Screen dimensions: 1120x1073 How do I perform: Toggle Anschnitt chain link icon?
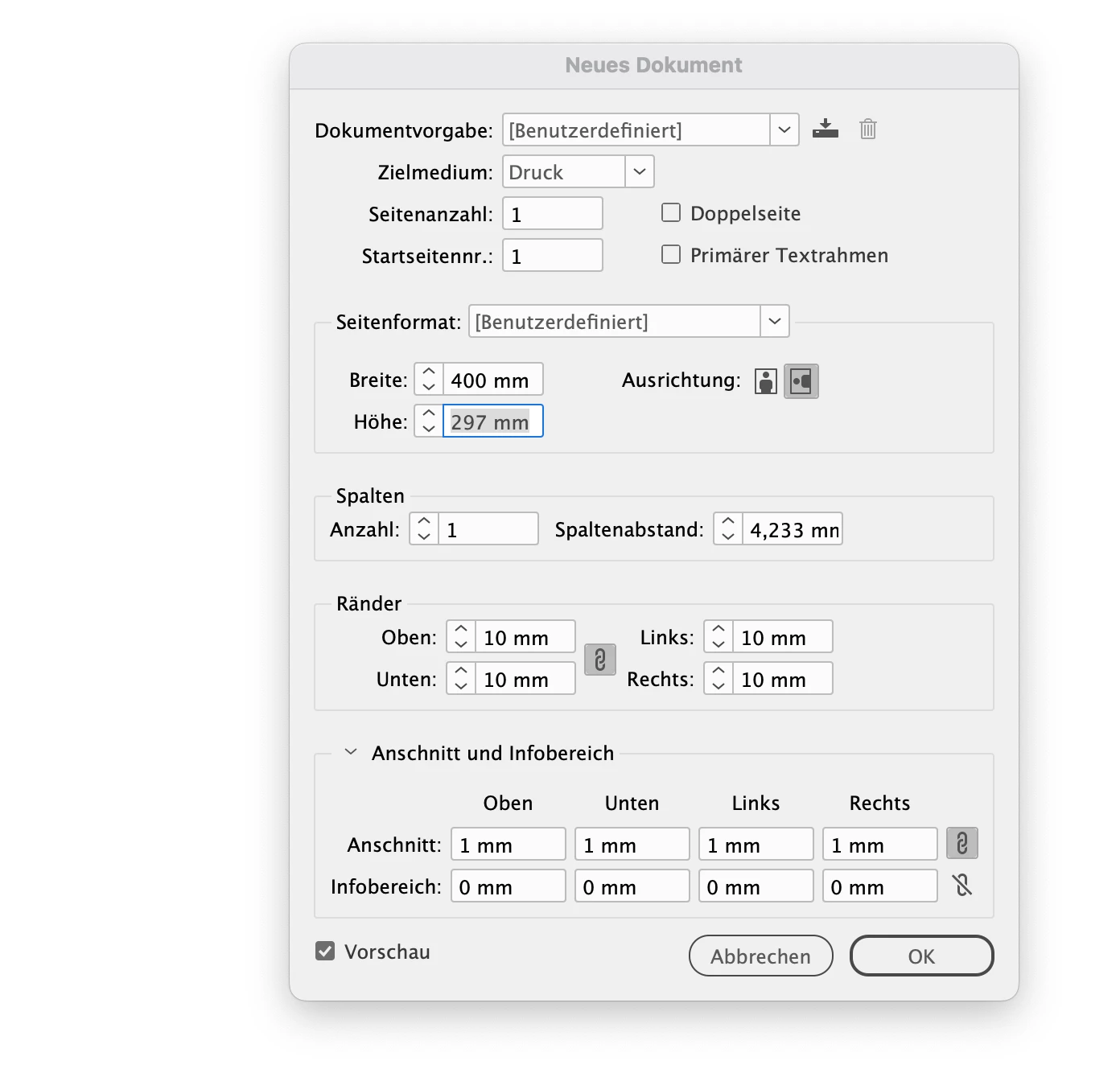pos(962,844)
